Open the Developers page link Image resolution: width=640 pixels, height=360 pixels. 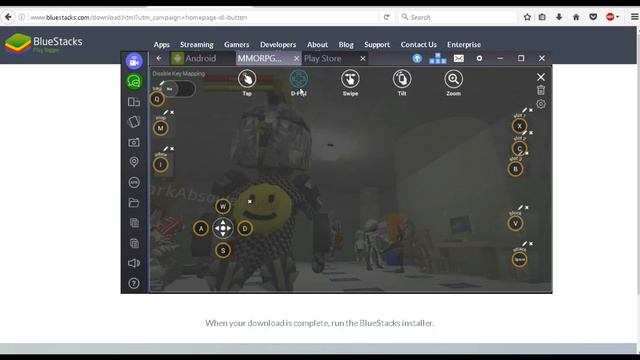click(x=278, y=44)
